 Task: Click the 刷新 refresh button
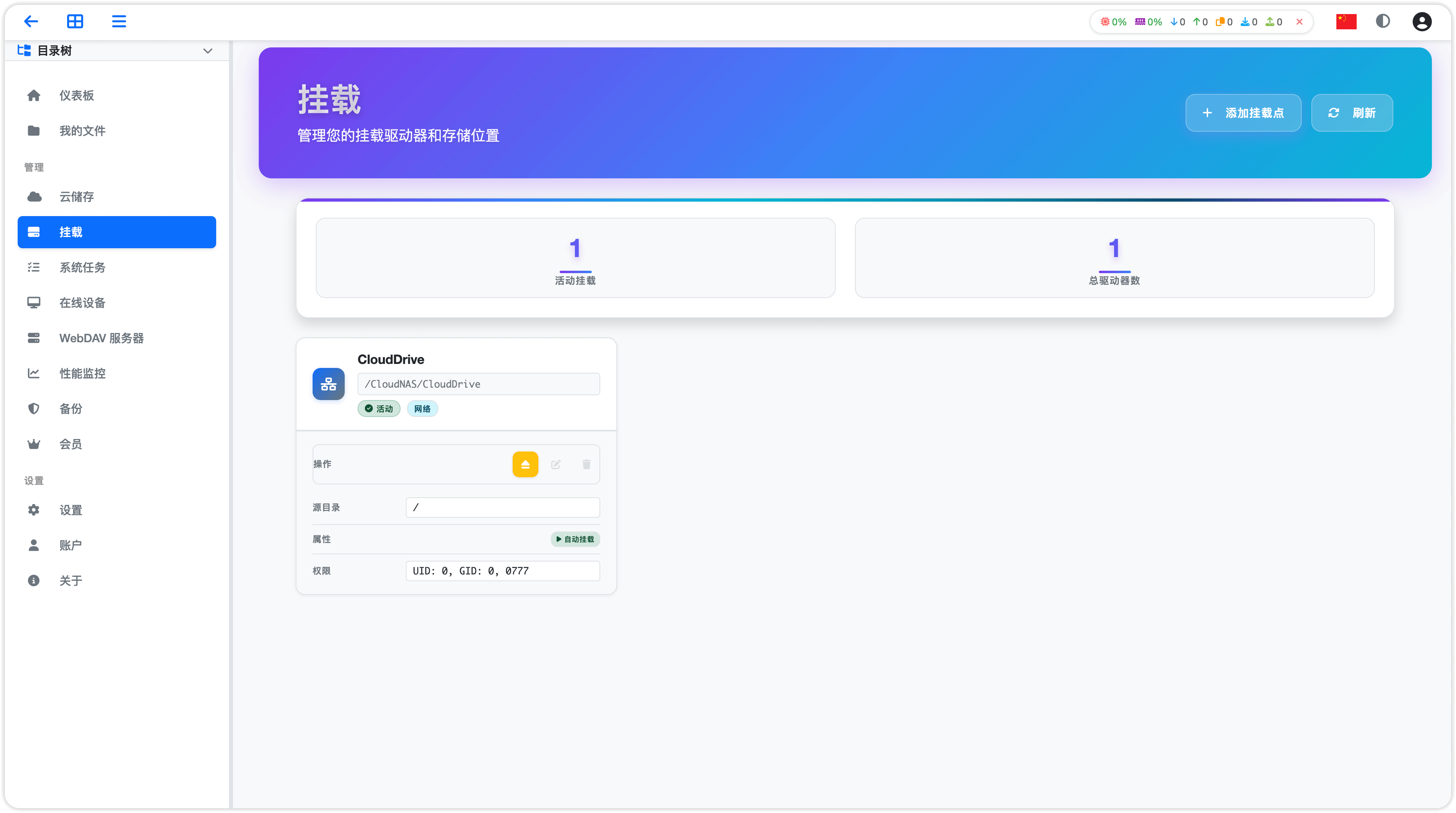click(1352, 113)
